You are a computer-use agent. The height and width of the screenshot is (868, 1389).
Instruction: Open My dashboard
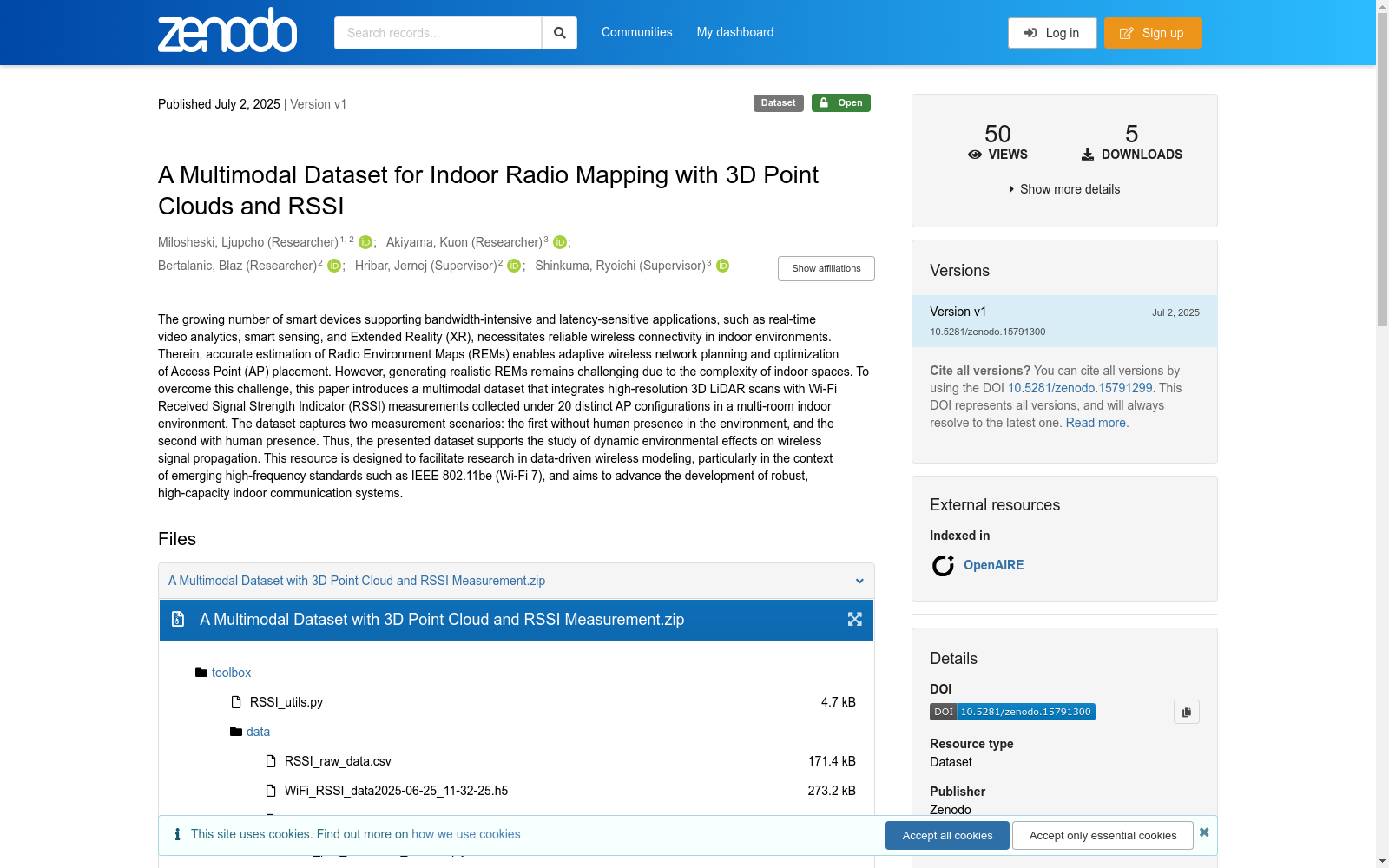735,32
